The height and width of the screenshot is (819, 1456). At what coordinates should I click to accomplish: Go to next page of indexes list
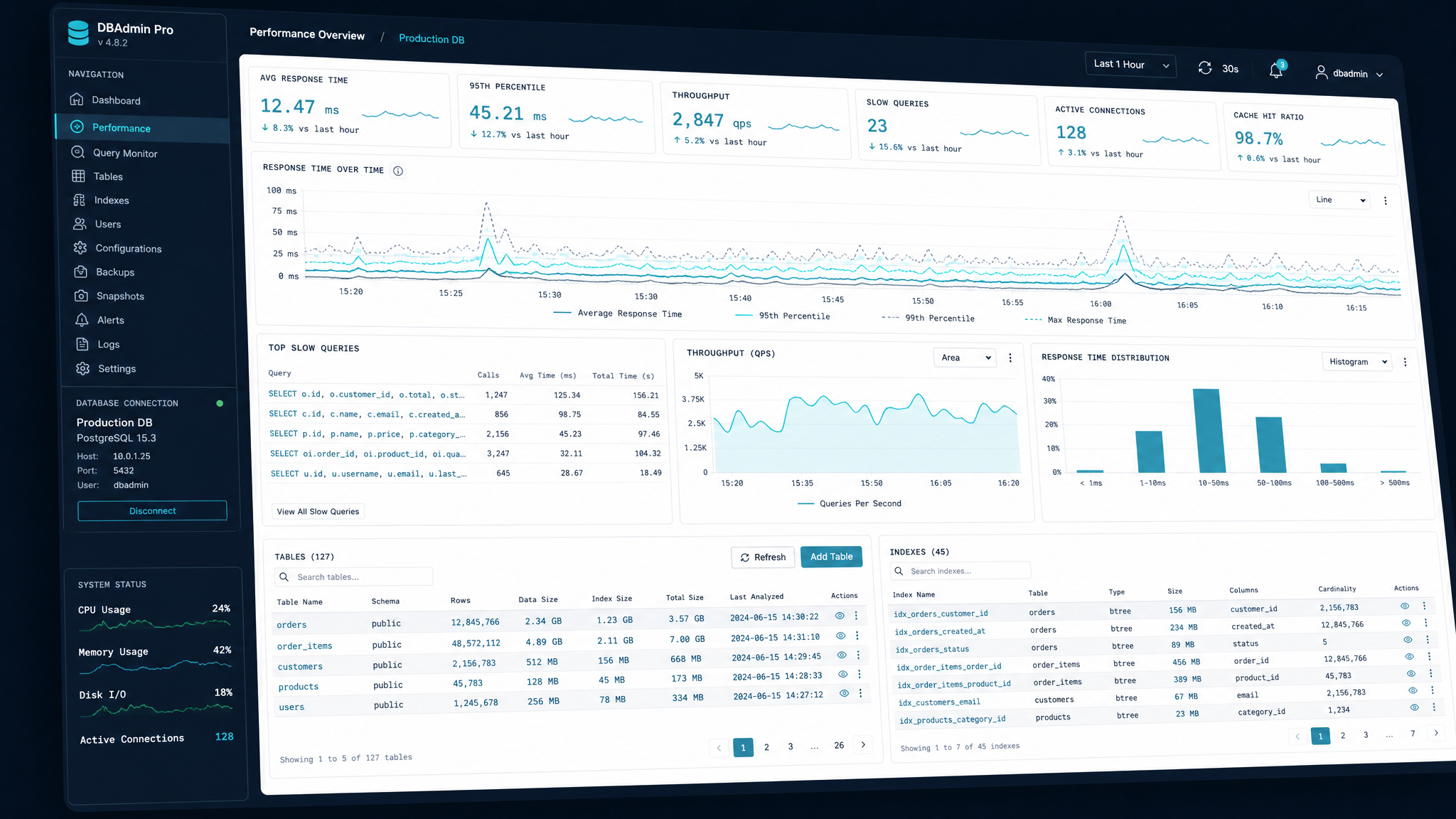point(1436,732)
